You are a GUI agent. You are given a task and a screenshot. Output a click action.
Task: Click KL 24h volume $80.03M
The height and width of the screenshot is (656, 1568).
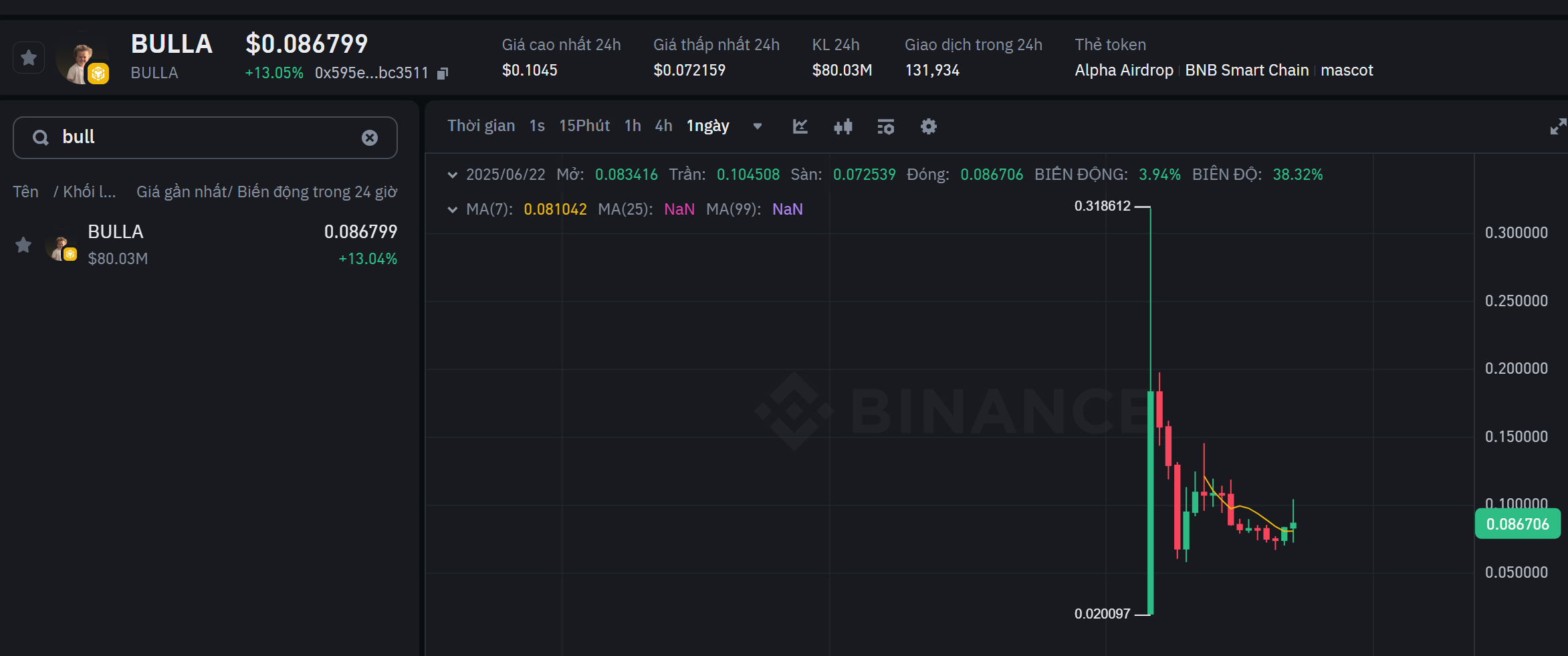(x=842, y=70)
